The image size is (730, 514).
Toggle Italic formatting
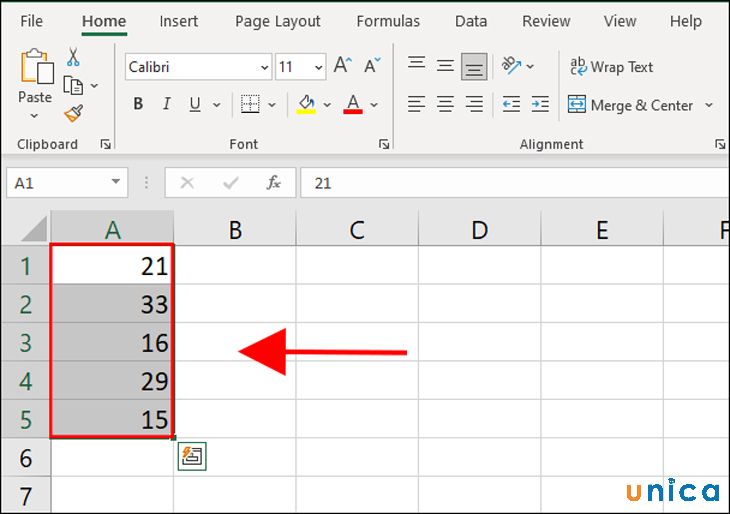165,104
